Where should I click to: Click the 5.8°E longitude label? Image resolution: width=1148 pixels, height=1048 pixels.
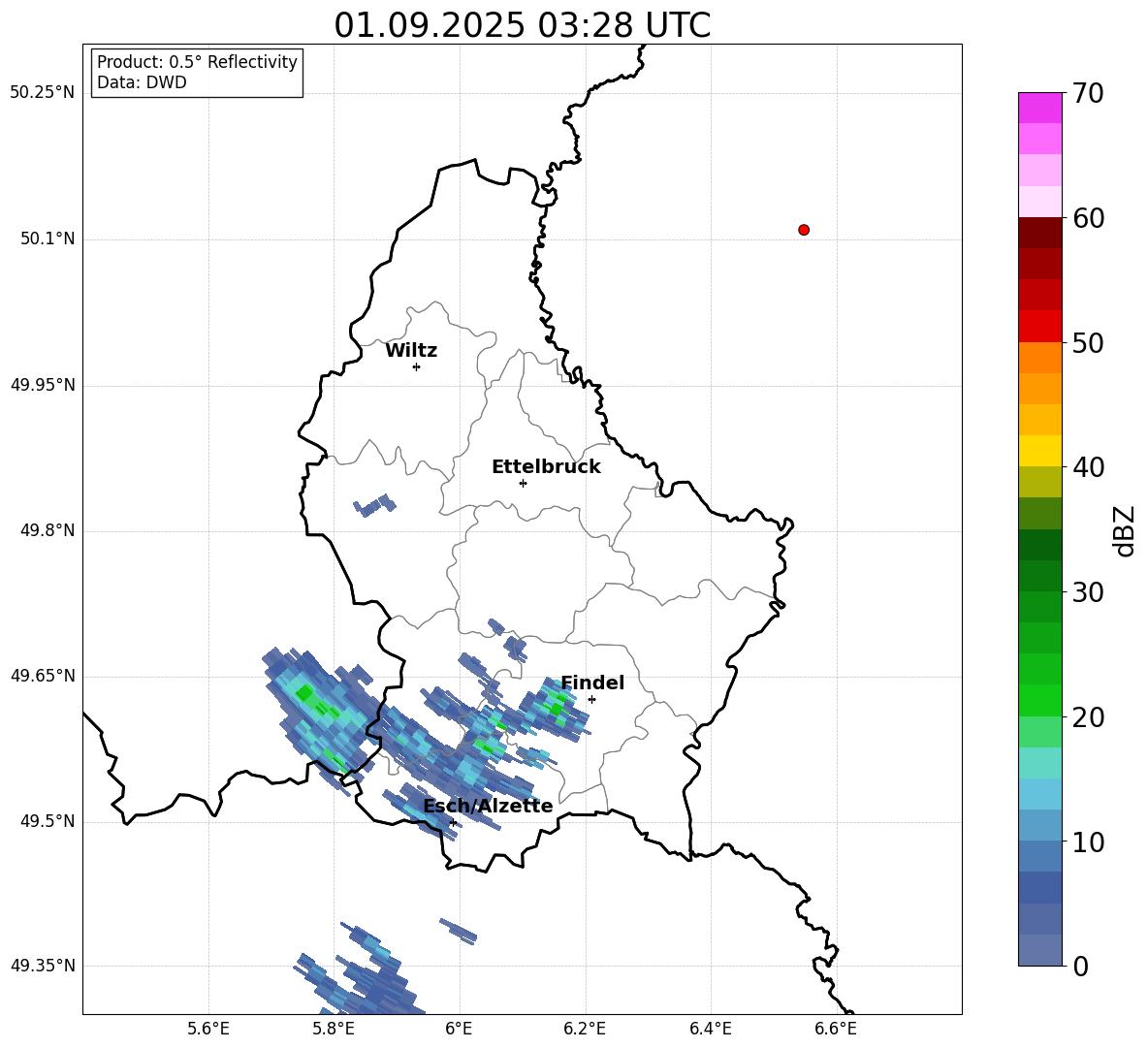334,1030
